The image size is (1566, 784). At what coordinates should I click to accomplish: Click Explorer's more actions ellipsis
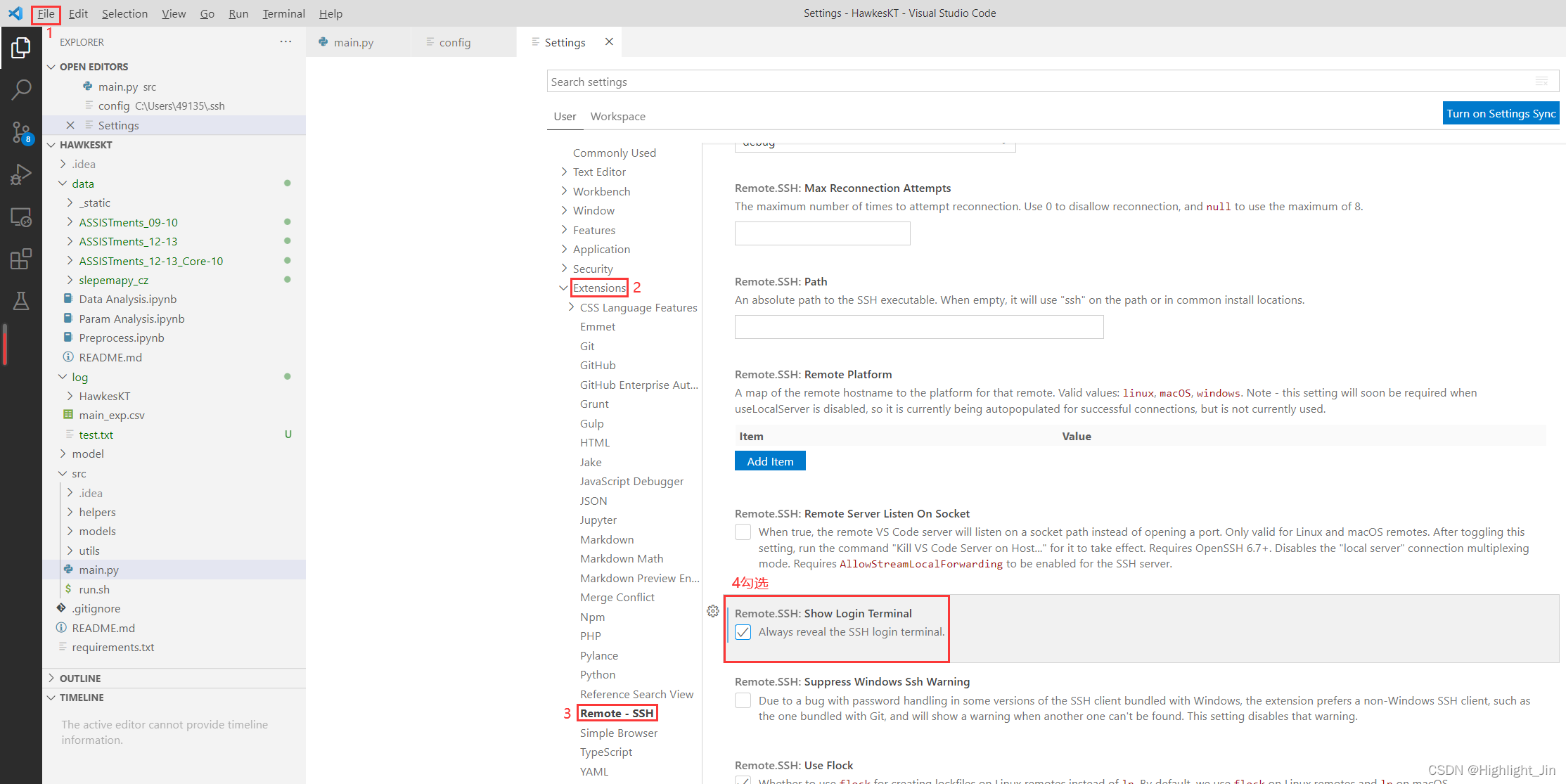point(285,42)
